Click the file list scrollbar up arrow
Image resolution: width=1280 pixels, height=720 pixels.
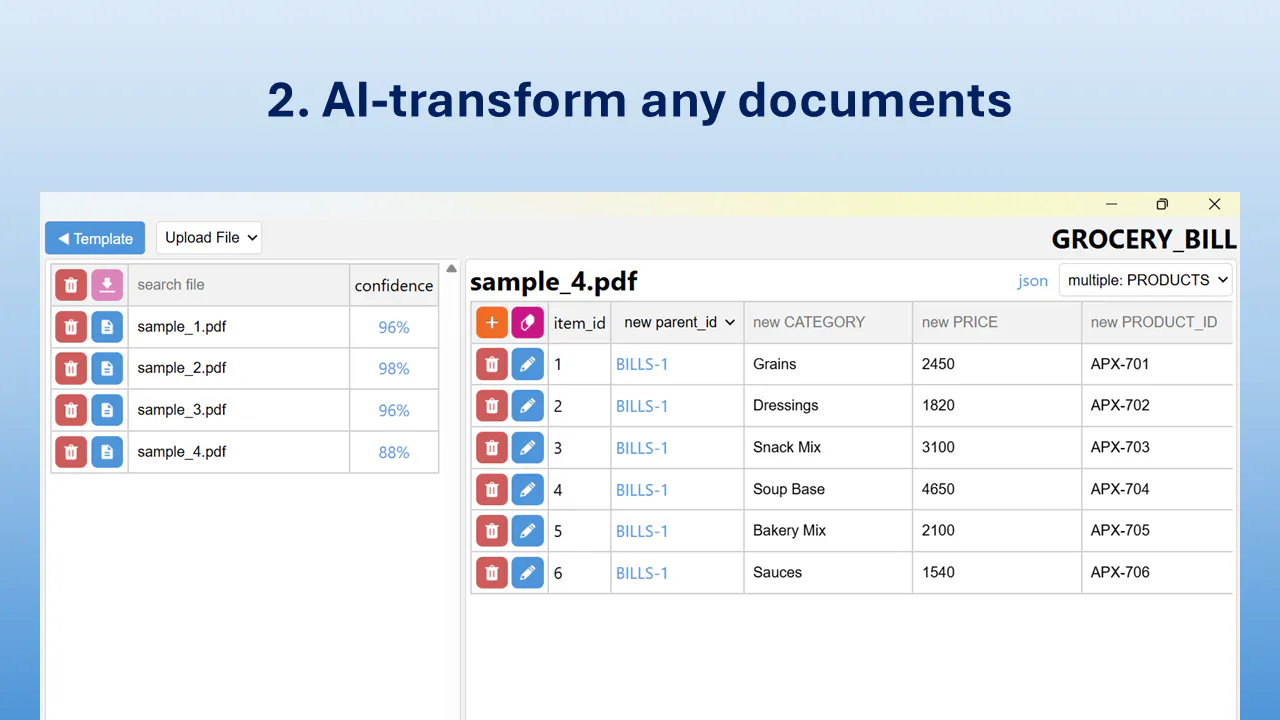[452, 269]
